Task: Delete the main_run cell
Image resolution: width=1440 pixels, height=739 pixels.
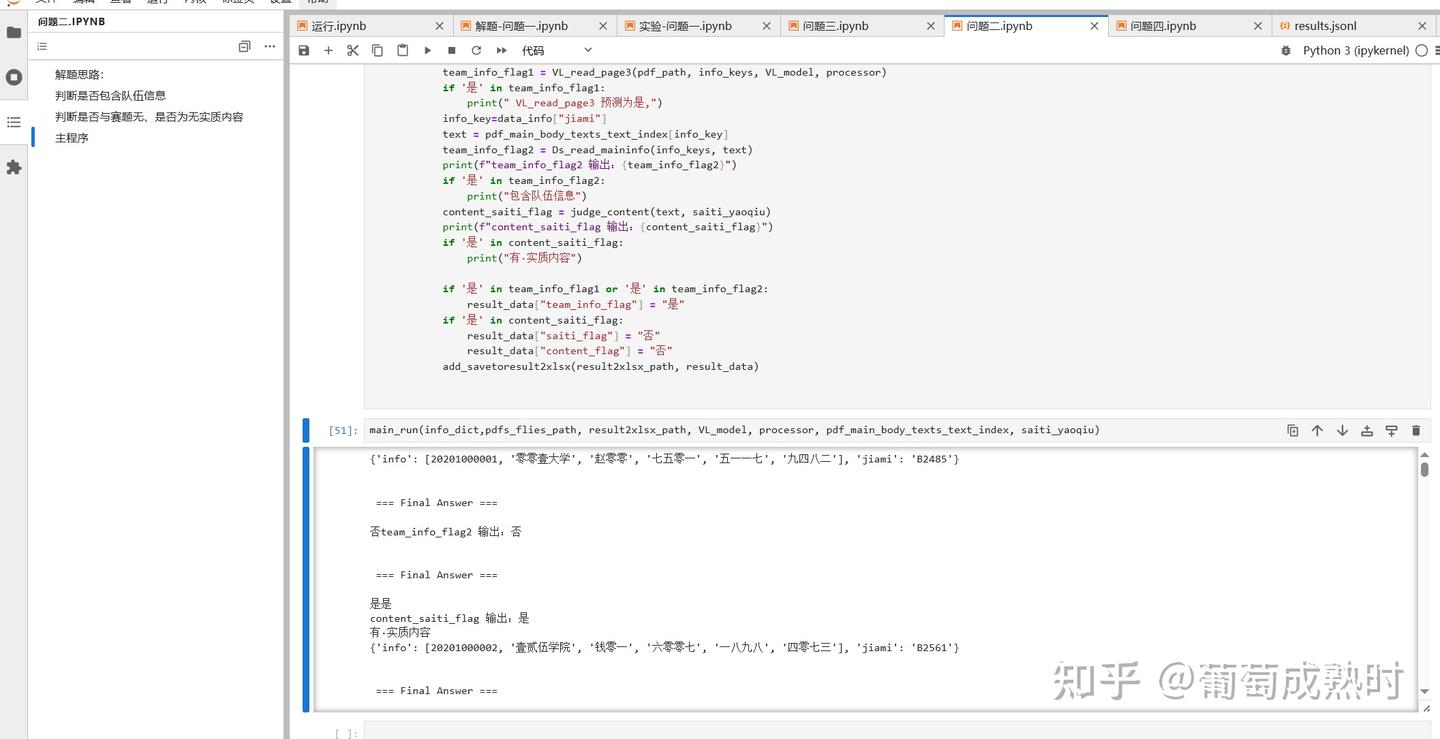Action: click(1416, 430)
